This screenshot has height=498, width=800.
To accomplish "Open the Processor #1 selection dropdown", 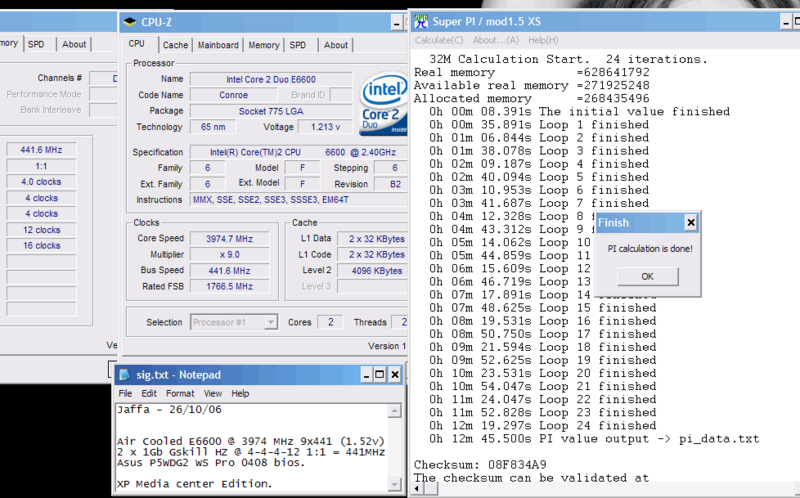I will click(270, 322).
